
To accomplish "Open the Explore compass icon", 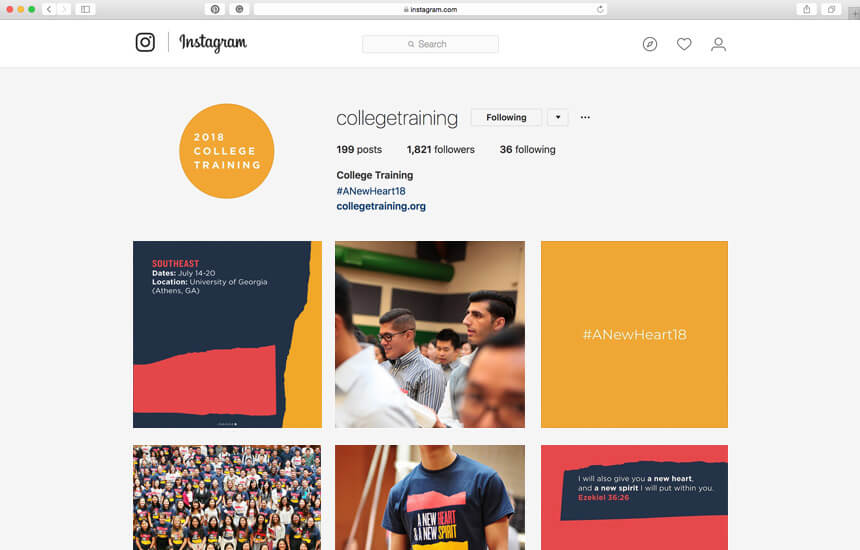I will tap(650, 44).
